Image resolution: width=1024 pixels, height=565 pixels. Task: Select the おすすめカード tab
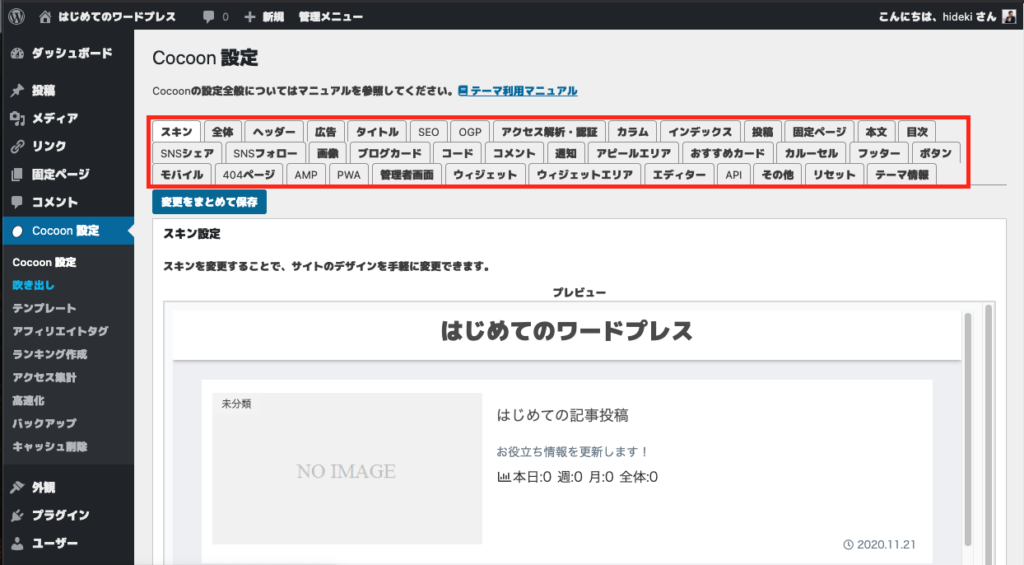(x=728, y=153)
